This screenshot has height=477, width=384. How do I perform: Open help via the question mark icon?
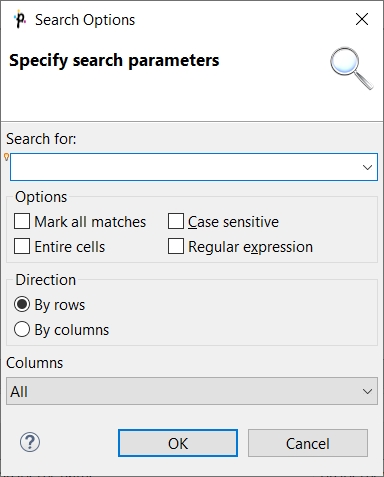point(30,442)
